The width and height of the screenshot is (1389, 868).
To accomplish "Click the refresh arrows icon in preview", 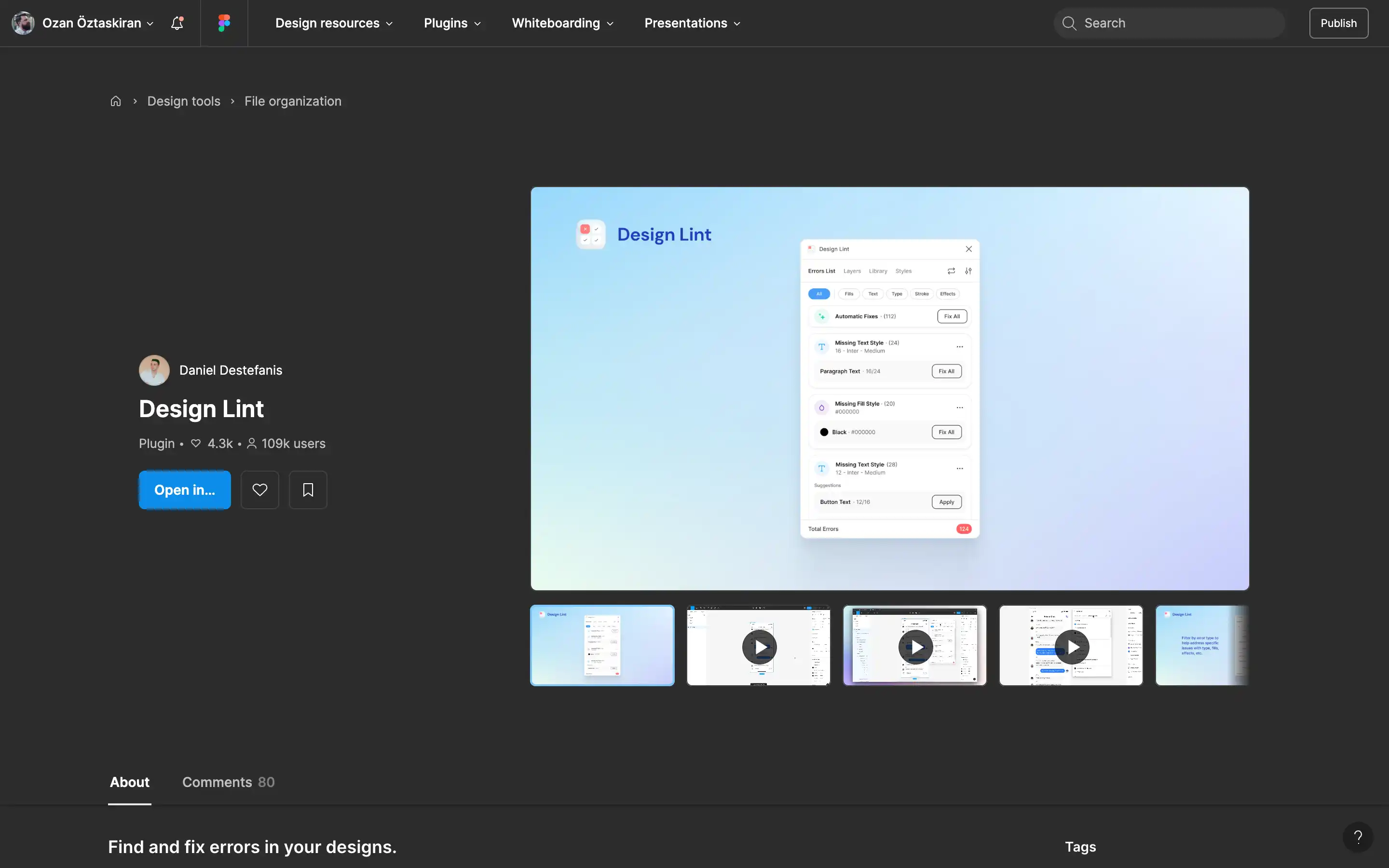I will 951,271.
